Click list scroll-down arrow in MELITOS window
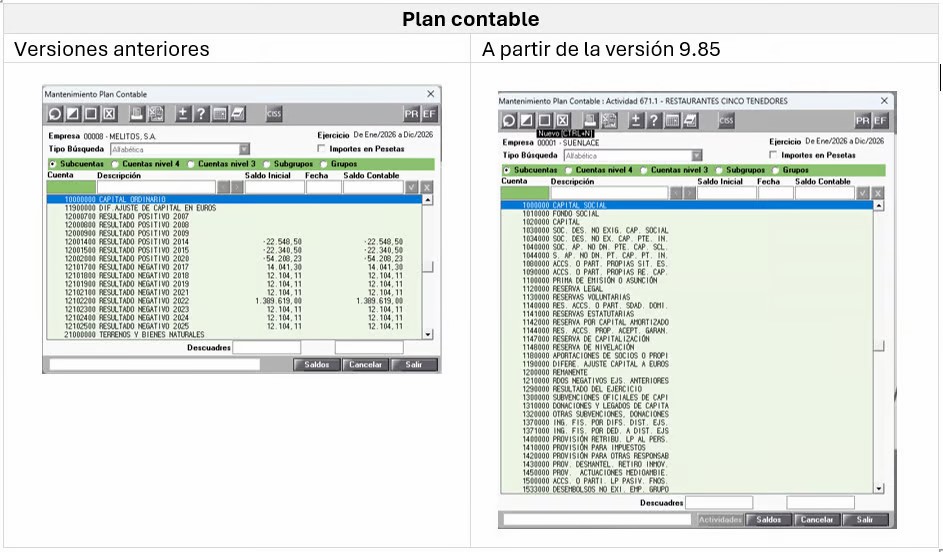943x552 pixels. coord(428,334)
